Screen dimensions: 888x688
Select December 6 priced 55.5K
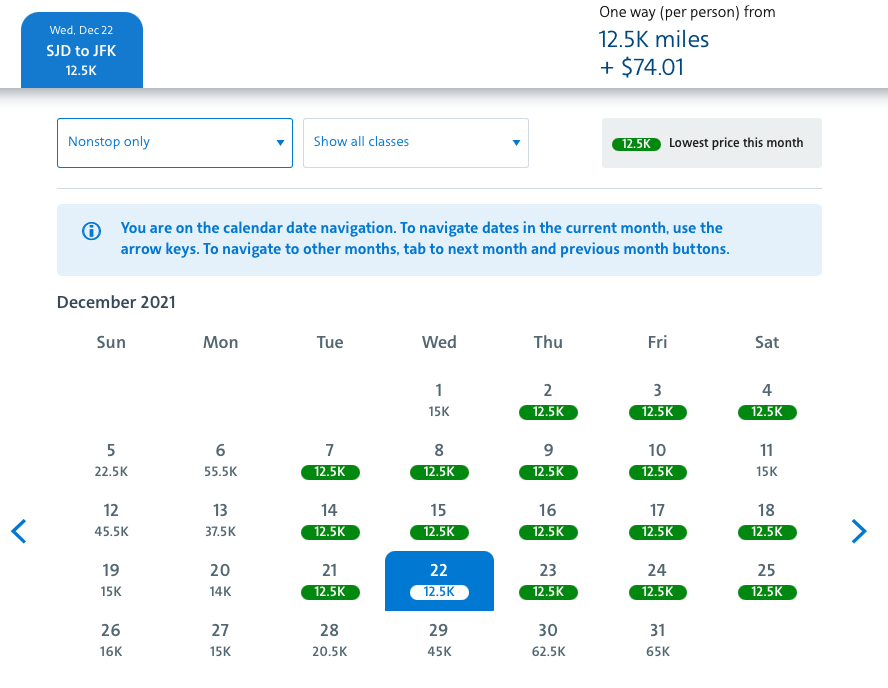pyautogui.click(x=220, y=460)
